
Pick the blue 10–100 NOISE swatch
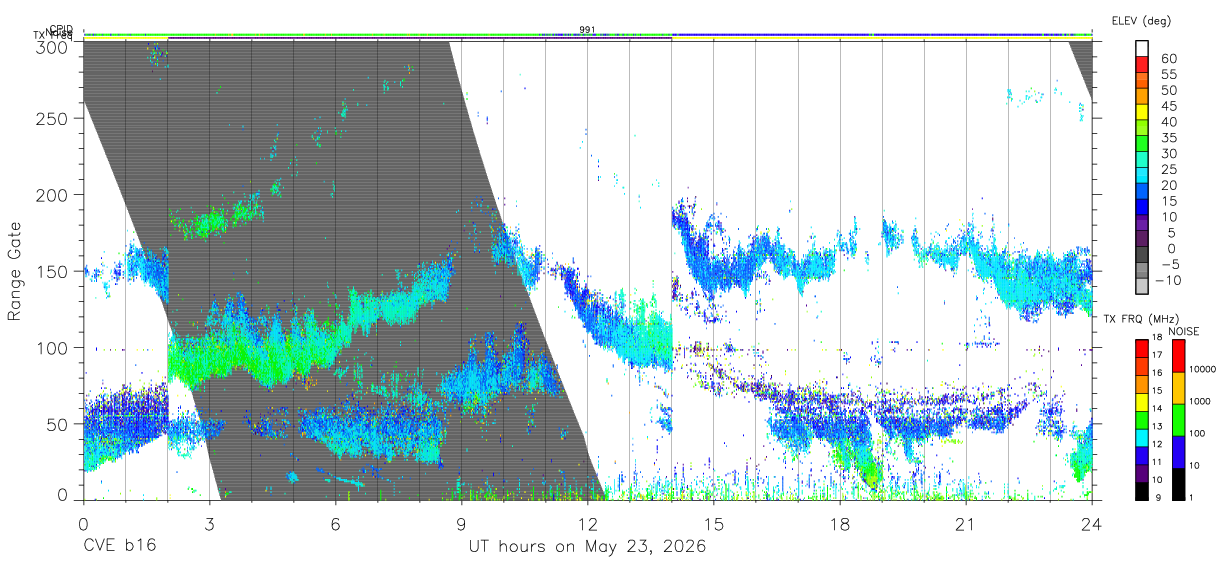(1178, 451)
